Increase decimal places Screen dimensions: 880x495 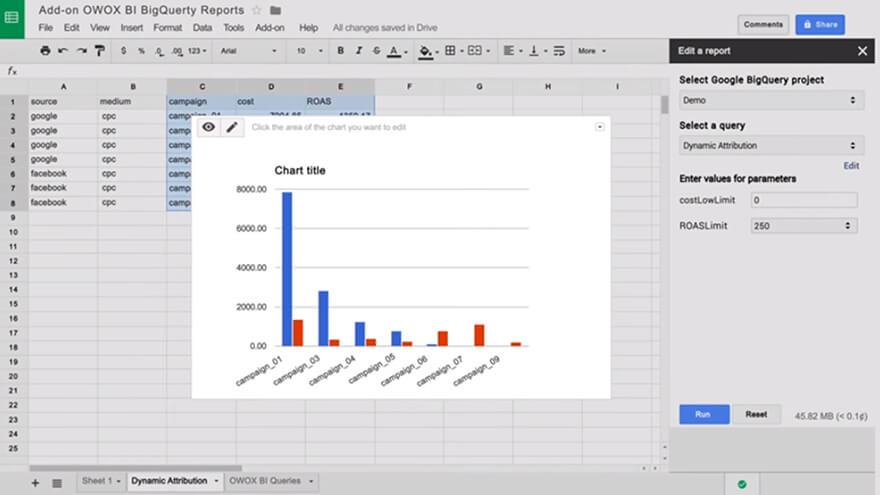click(x=177, y=51)
